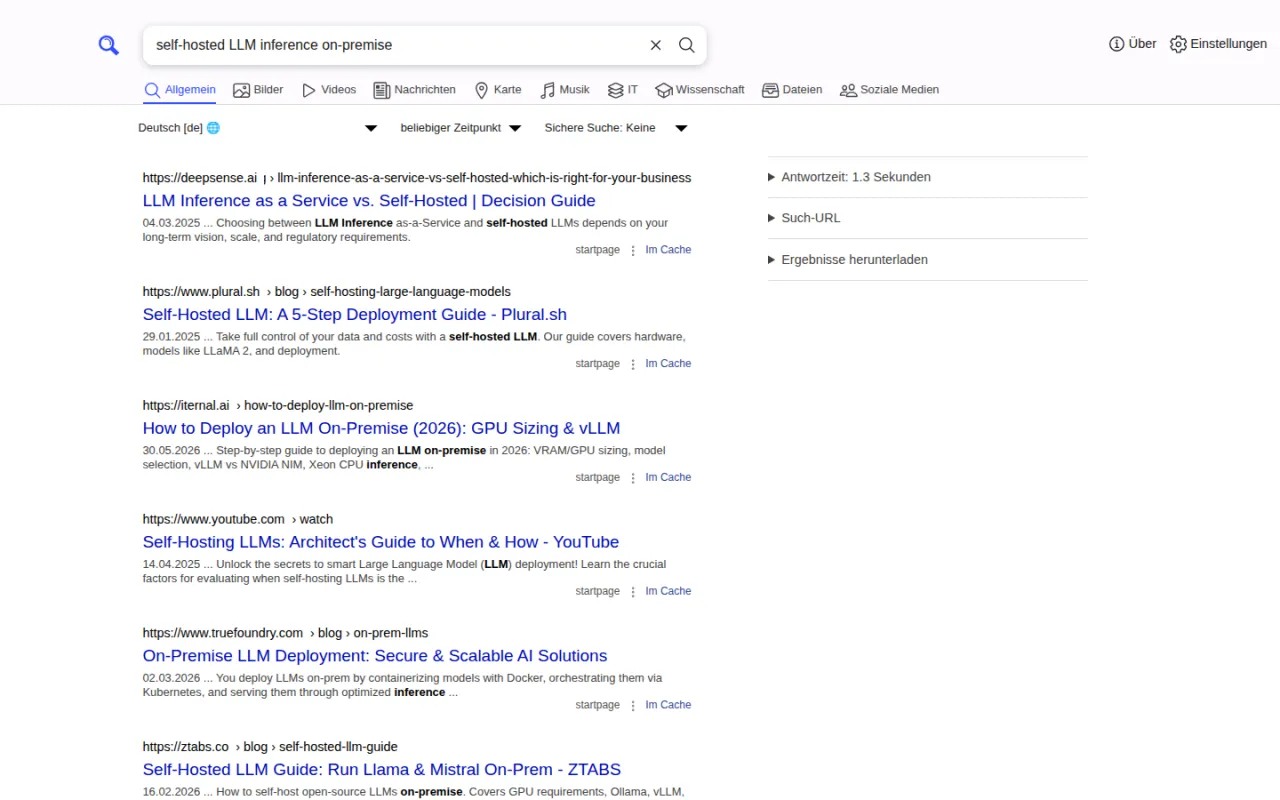Expand the Antwortzeit details

point(927,177)
